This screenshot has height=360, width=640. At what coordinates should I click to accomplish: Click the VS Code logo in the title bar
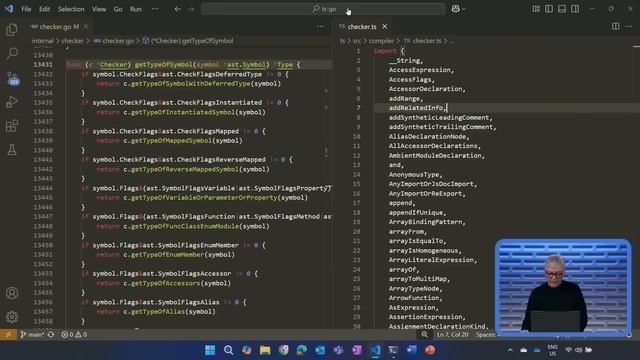(x=9, y=9)
